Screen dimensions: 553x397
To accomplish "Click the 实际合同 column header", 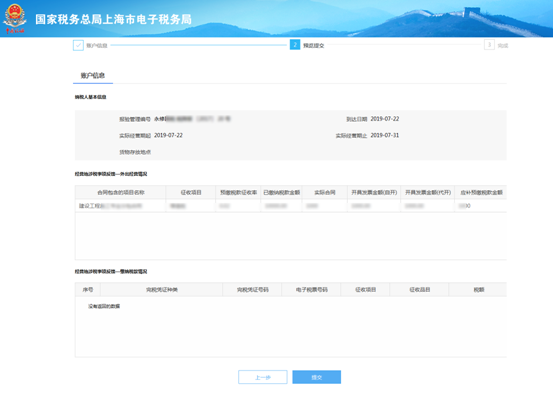I will click(x=325, y=193).
